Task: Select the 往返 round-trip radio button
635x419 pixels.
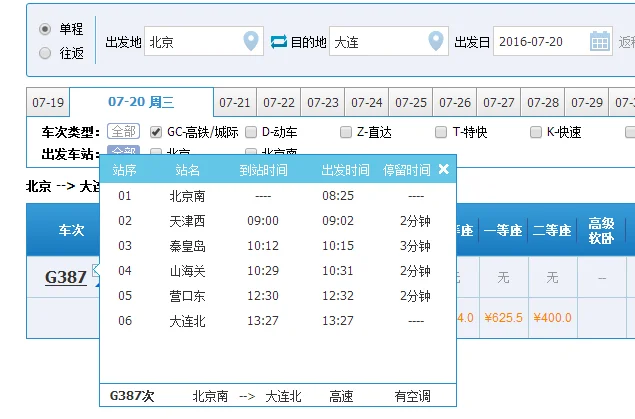Action: [45, 53]
